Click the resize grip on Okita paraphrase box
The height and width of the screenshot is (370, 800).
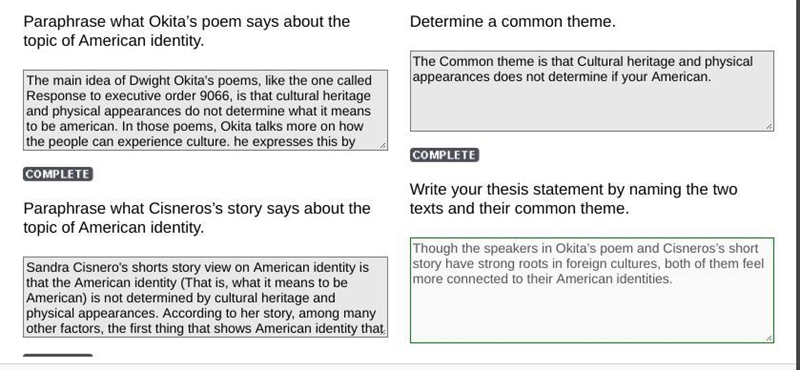(x=383, y=145)
